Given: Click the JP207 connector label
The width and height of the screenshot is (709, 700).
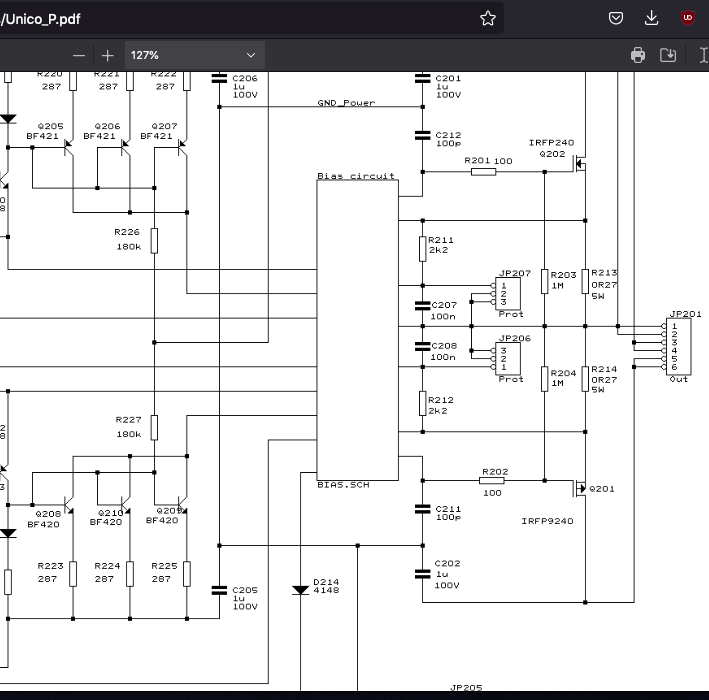Looking at the screenshot, I should pos(515,273).
